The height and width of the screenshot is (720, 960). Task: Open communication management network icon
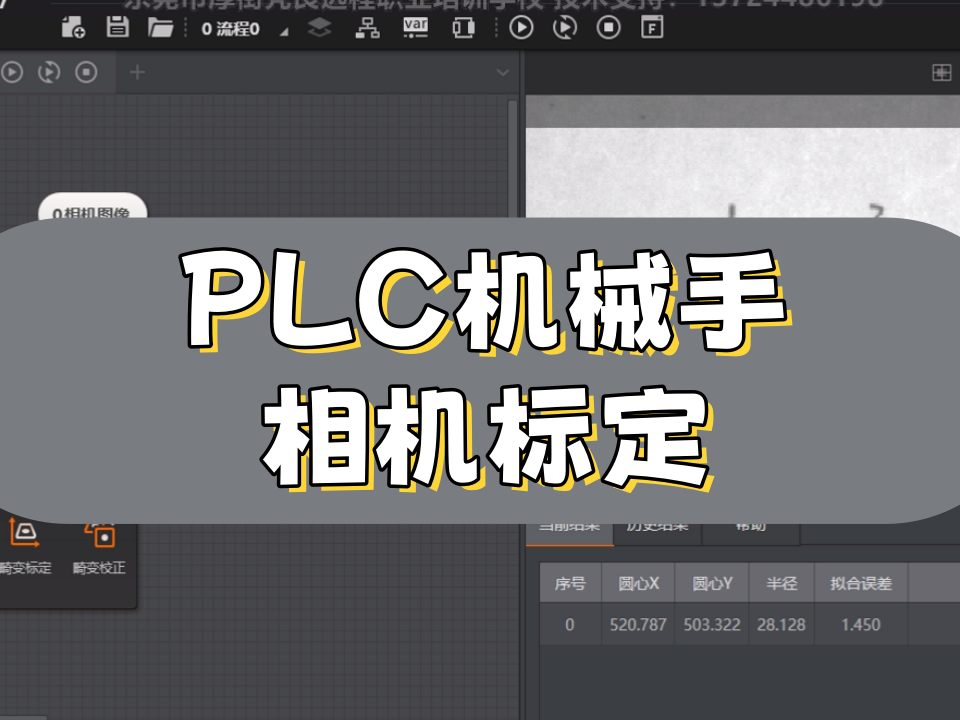point(367,28)
